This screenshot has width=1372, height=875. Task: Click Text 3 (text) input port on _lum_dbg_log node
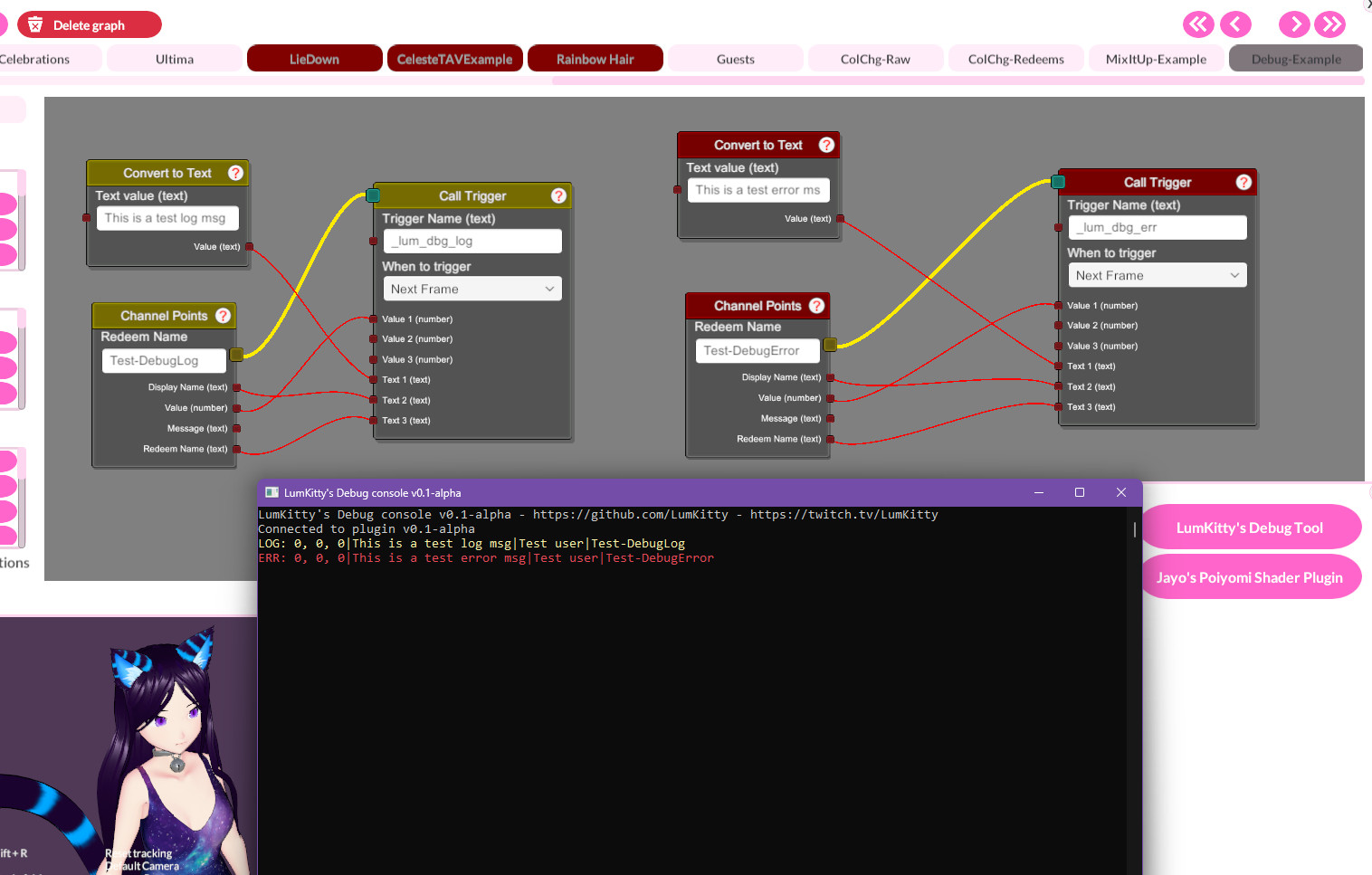tap(373, 420)
